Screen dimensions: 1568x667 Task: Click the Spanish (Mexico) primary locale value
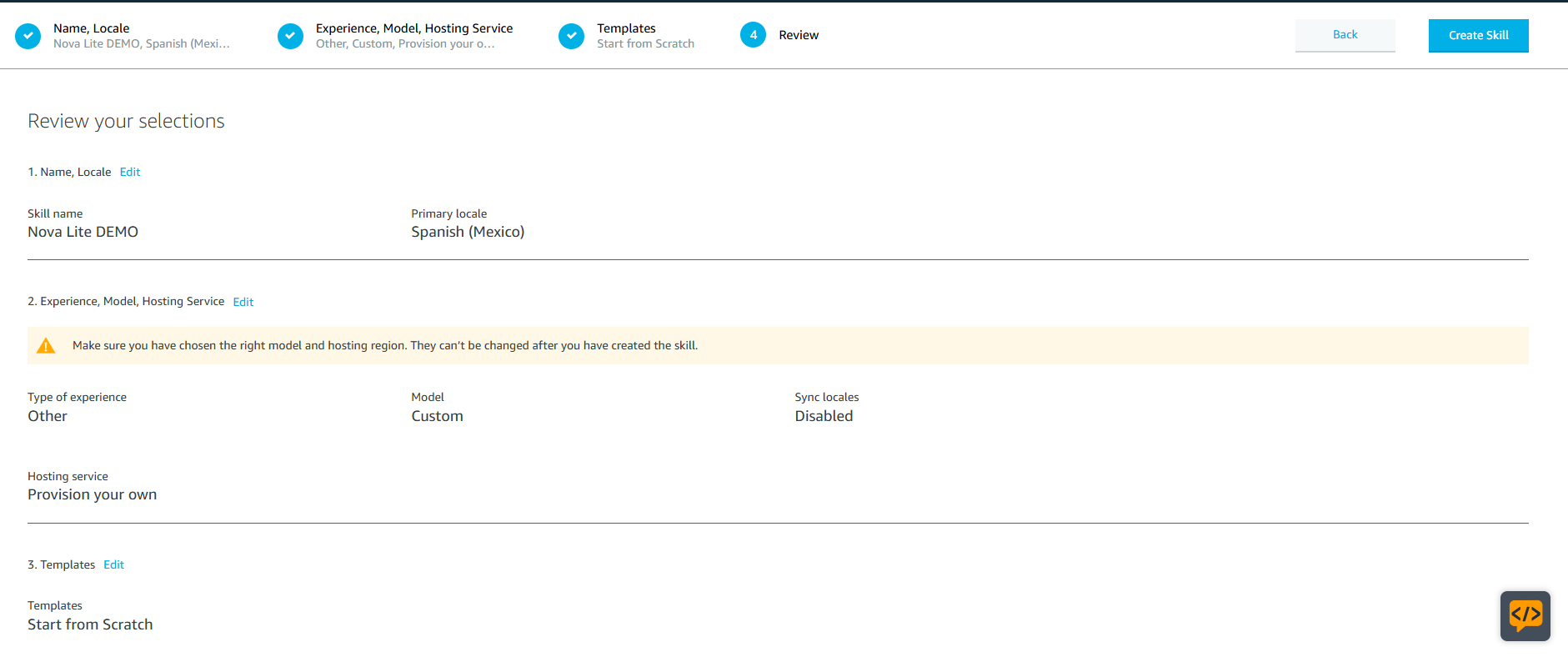467,232
